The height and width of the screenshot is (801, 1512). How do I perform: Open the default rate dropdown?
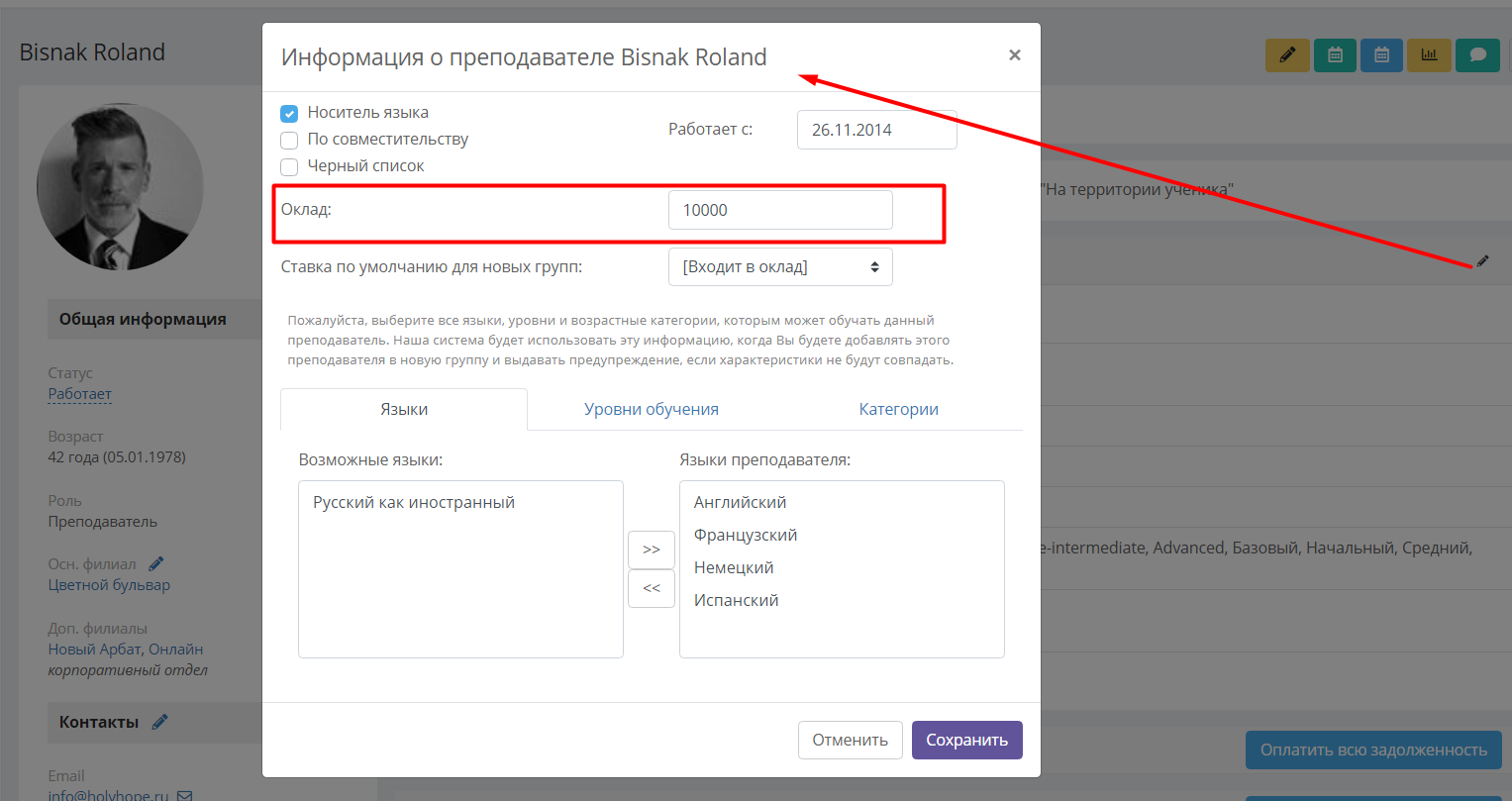coord(780,266)
